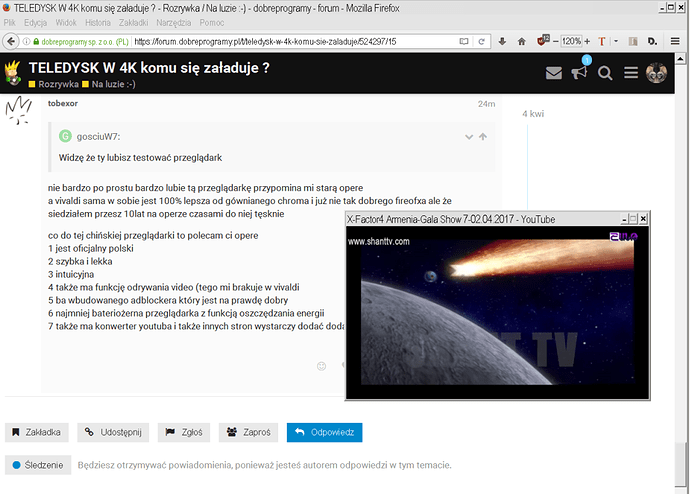This screenshot has height=494, width=690.
Task: Toggle the Zakładka bookmark for this topic
Action: [36, 432]
